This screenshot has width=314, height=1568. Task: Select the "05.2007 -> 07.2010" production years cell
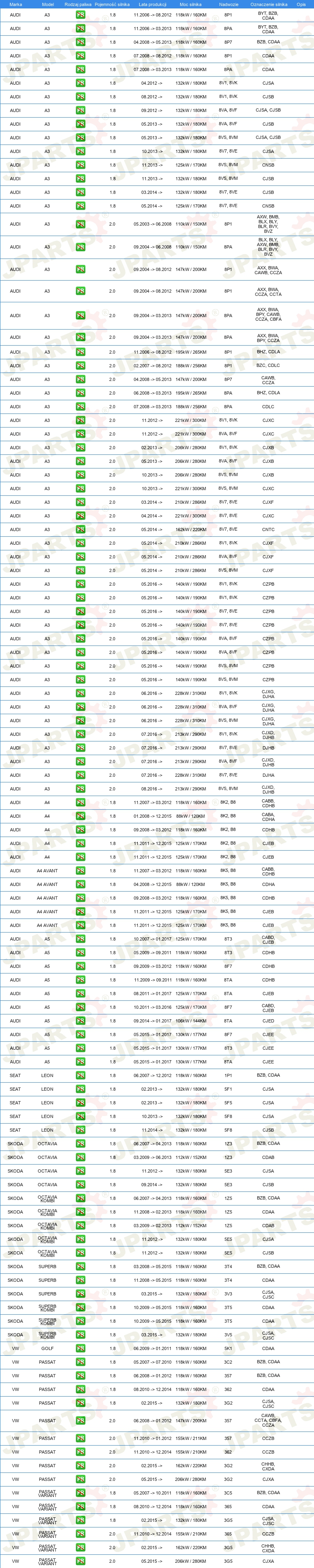click(152, 1362)
